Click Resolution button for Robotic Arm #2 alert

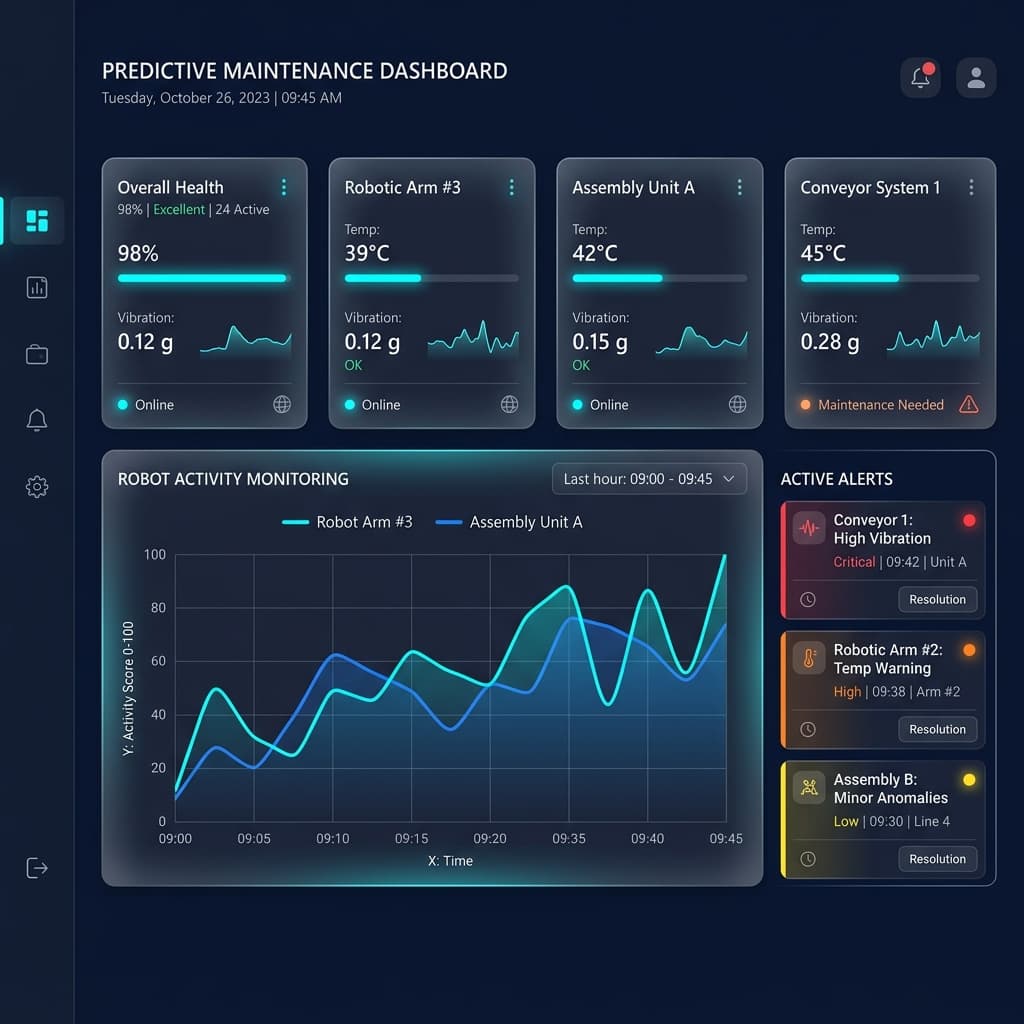[x=937, y=729]
